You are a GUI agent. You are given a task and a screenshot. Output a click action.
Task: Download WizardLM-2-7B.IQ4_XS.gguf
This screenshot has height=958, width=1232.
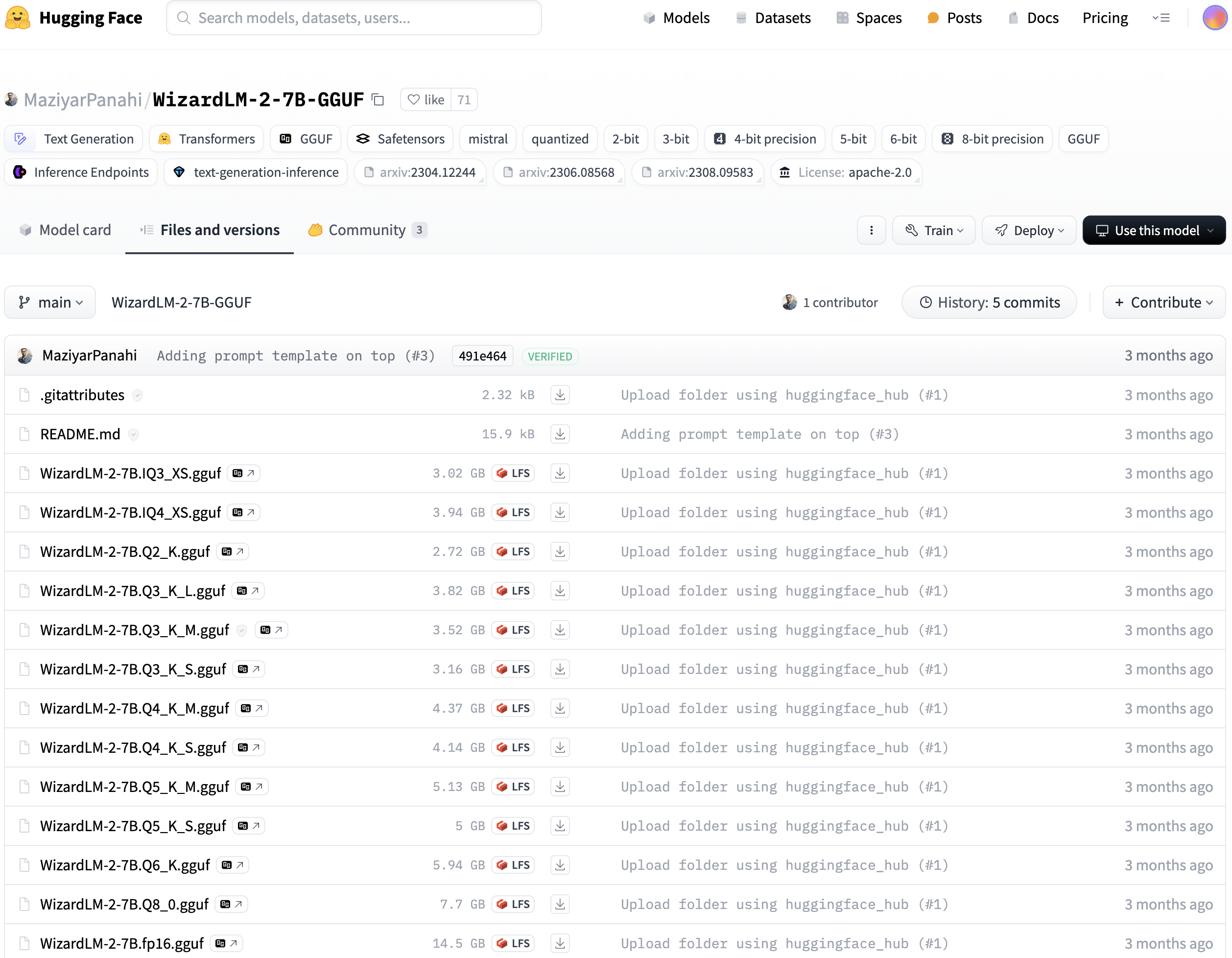point(560,512)
